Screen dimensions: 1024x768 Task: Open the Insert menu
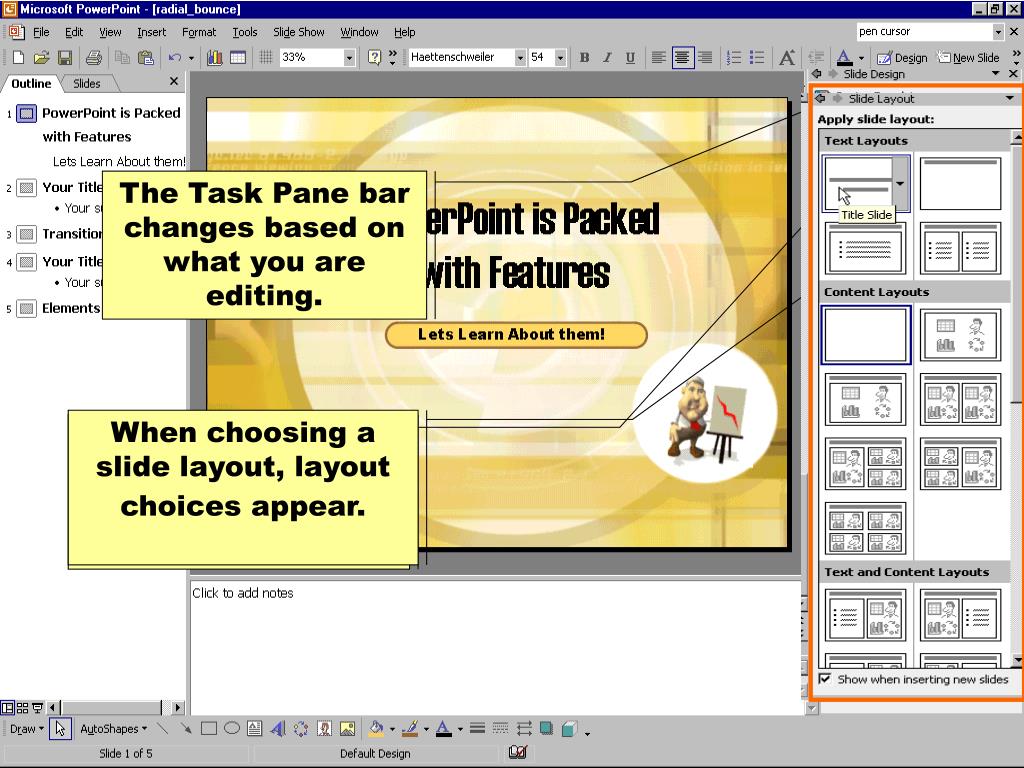[x=152, y=32]
